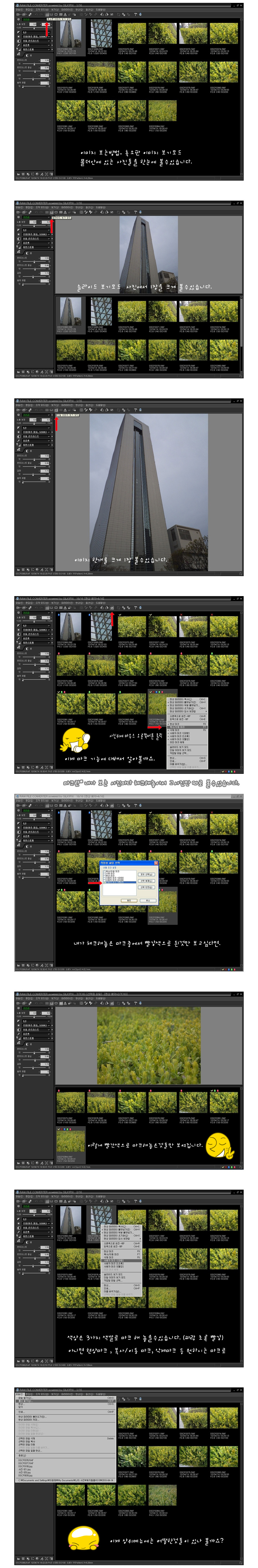This screenshot has width=258, height=1568.
Task: Click the full-size tower image in 한개를 크게 screenshot
Action: 148,492
